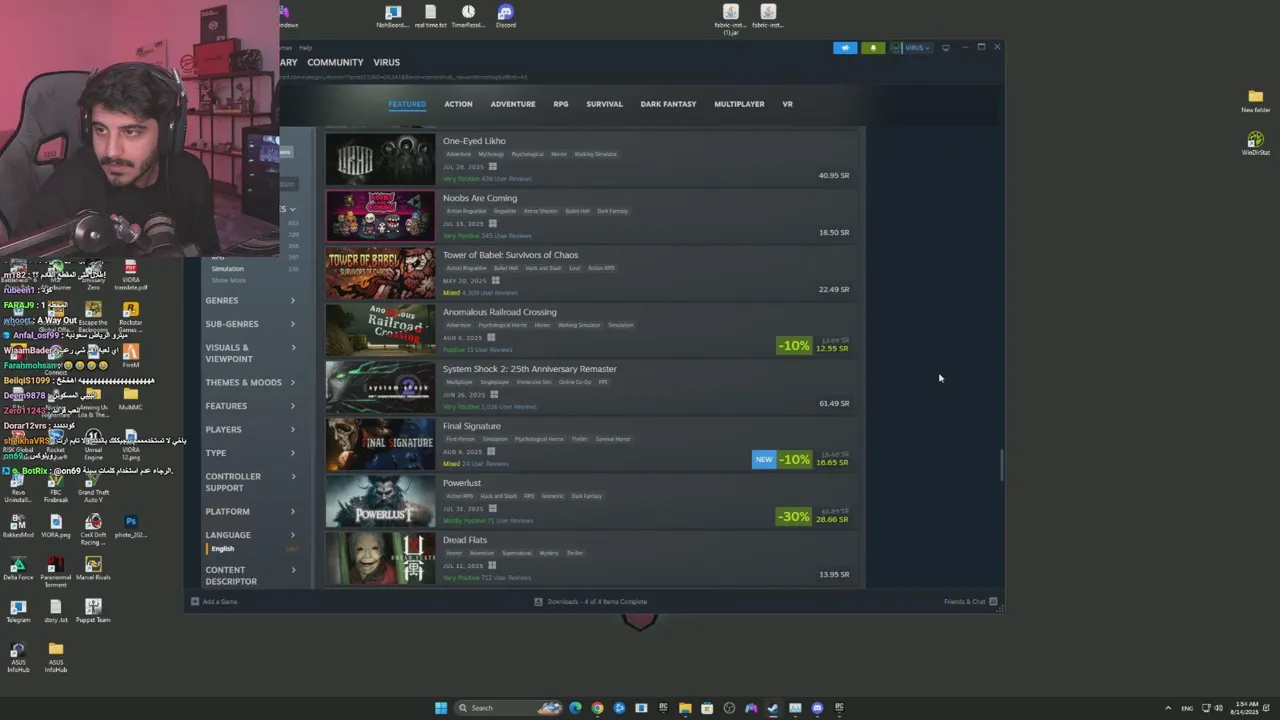Click the Steam page vertical scrollbar thumb
The image size is (1280, 720).
tap(1001, 466)
